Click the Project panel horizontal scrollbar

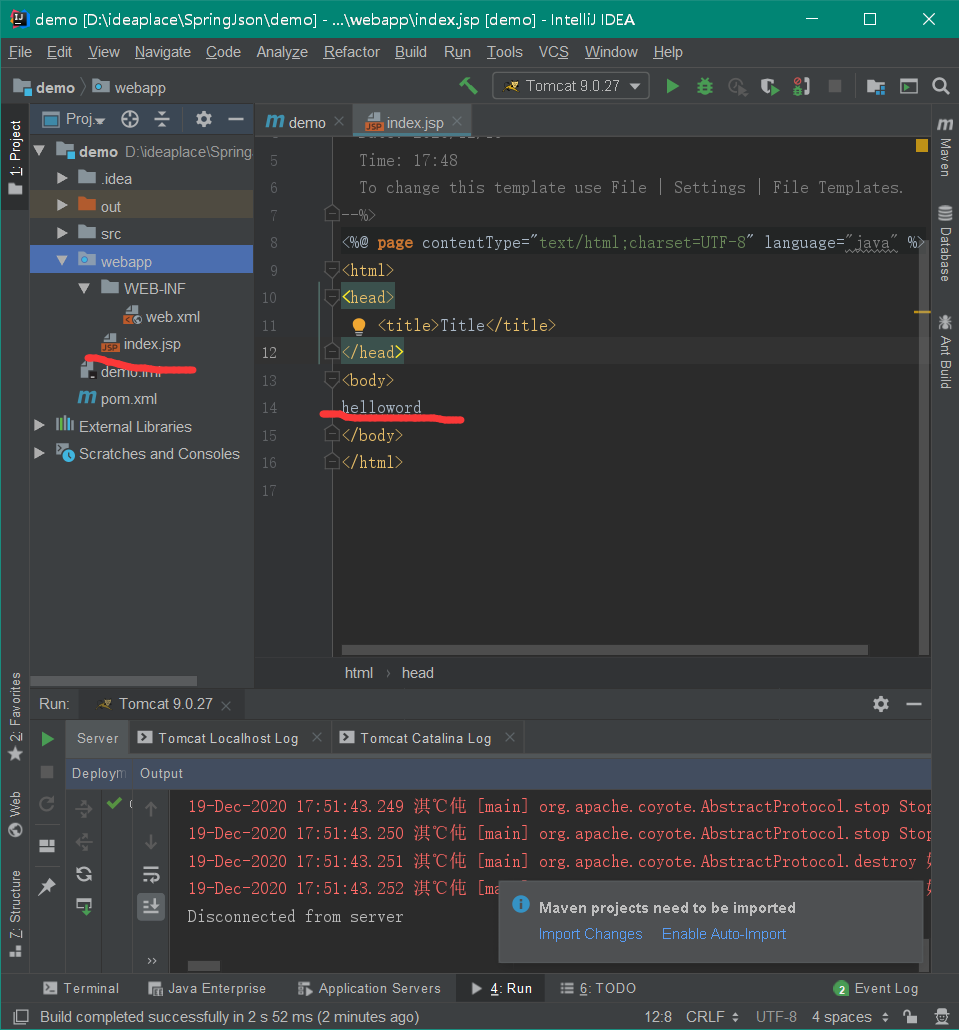pyautogui.click(x=114, y=681)
